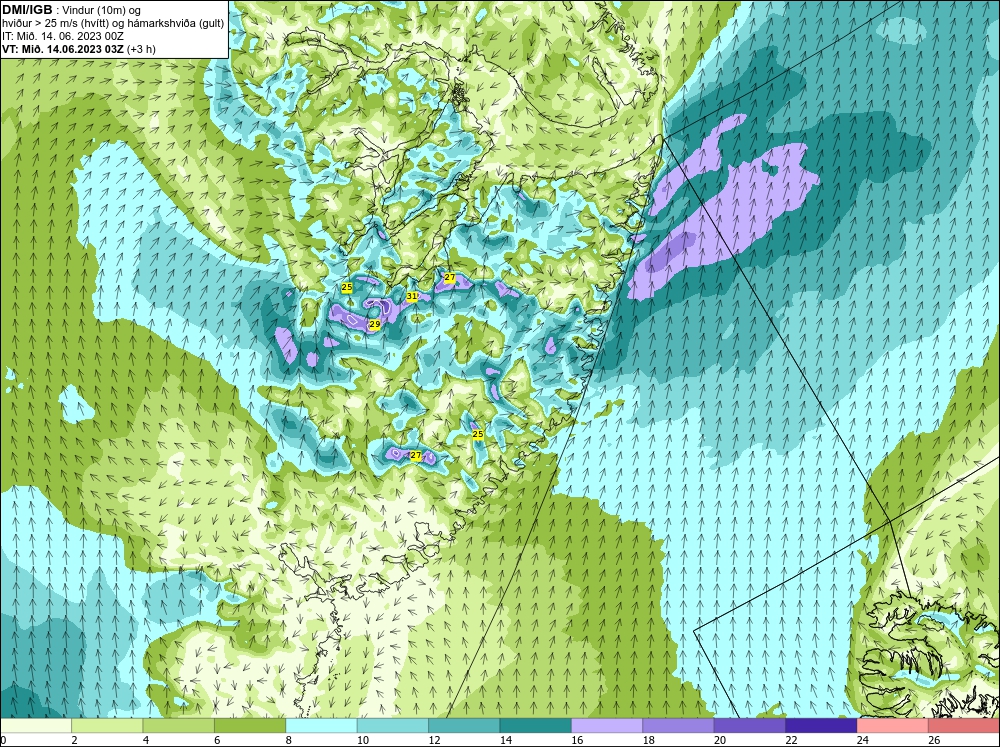Click the light pink 24–26 m/s legend swatch

893,726
